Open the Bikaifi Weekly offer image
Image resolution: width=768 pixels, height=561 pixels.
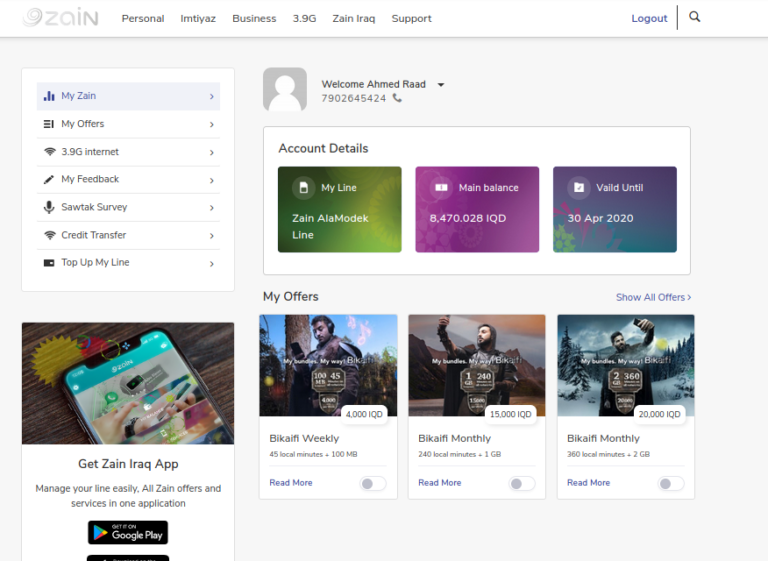[x=328, y=366]
